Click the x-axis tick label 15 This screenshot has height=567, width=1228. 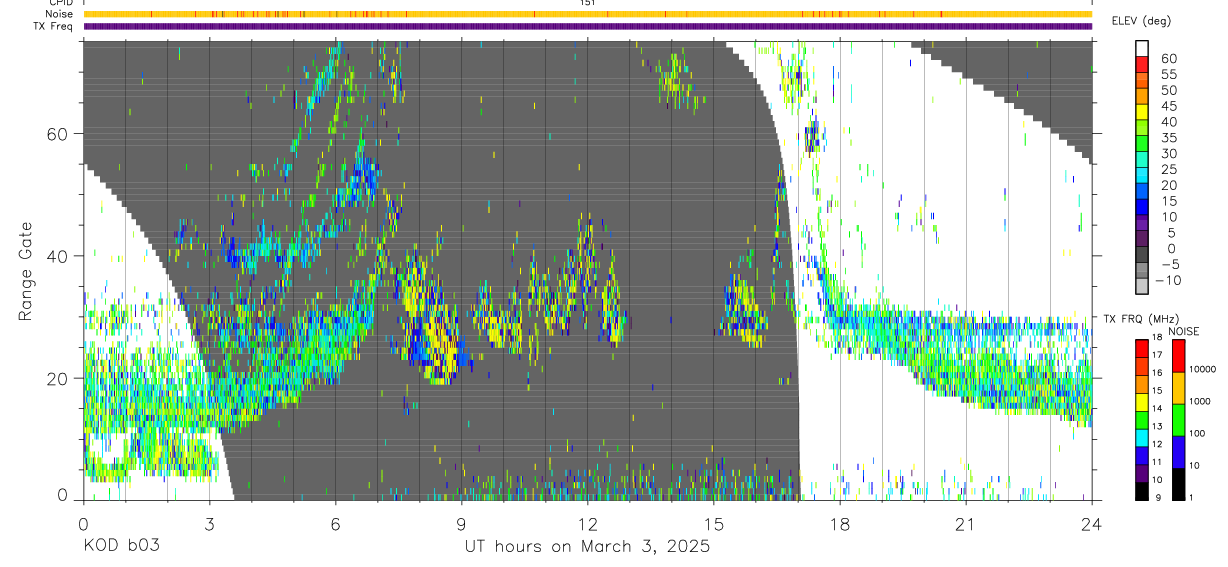[x=713, y=523]
